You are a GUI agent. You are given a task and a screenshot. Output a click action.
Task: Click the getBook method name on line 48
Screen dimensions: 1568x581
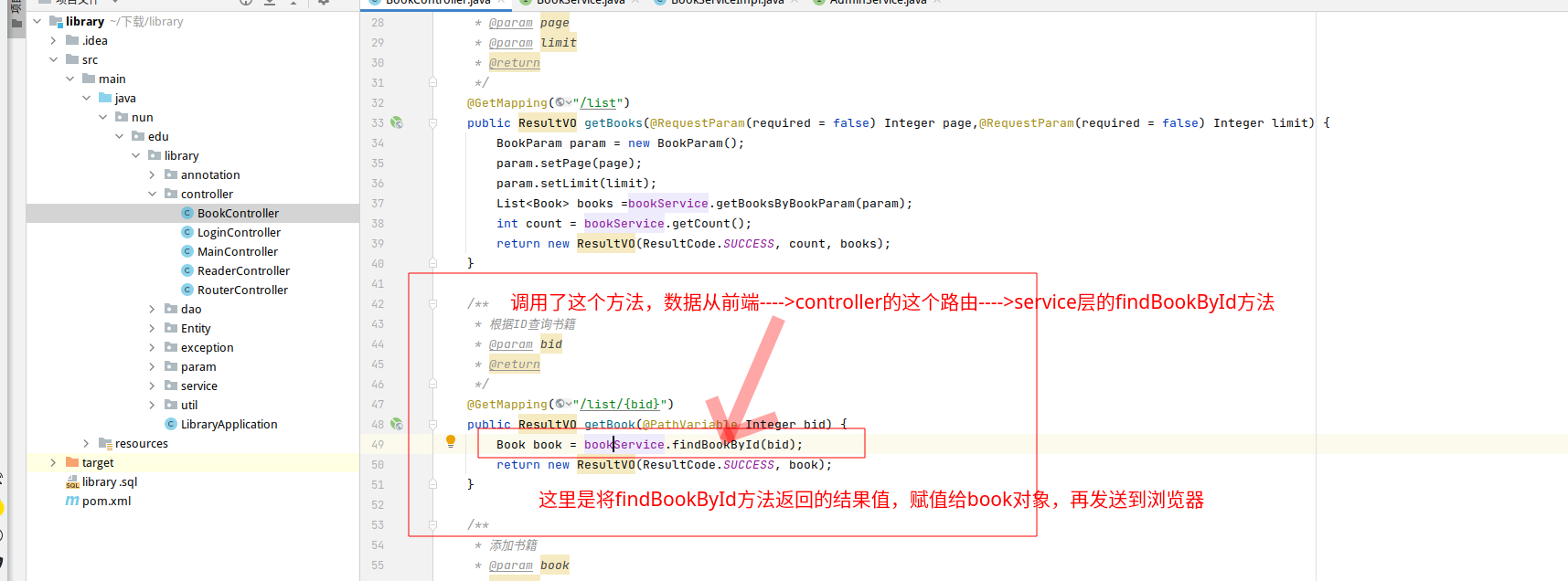[610, 424]
